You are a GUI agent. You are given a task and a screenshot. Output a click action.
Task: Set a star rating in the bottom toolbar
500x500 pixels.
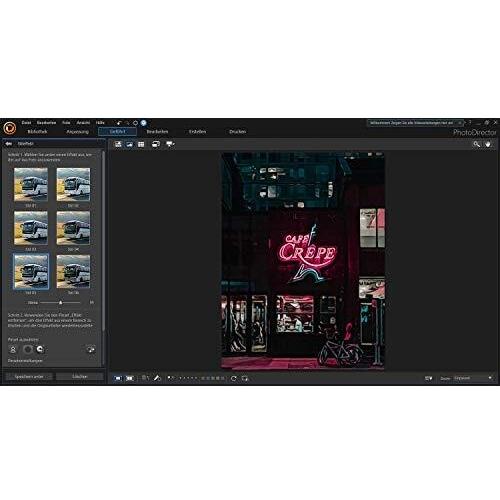click(188, 378)
